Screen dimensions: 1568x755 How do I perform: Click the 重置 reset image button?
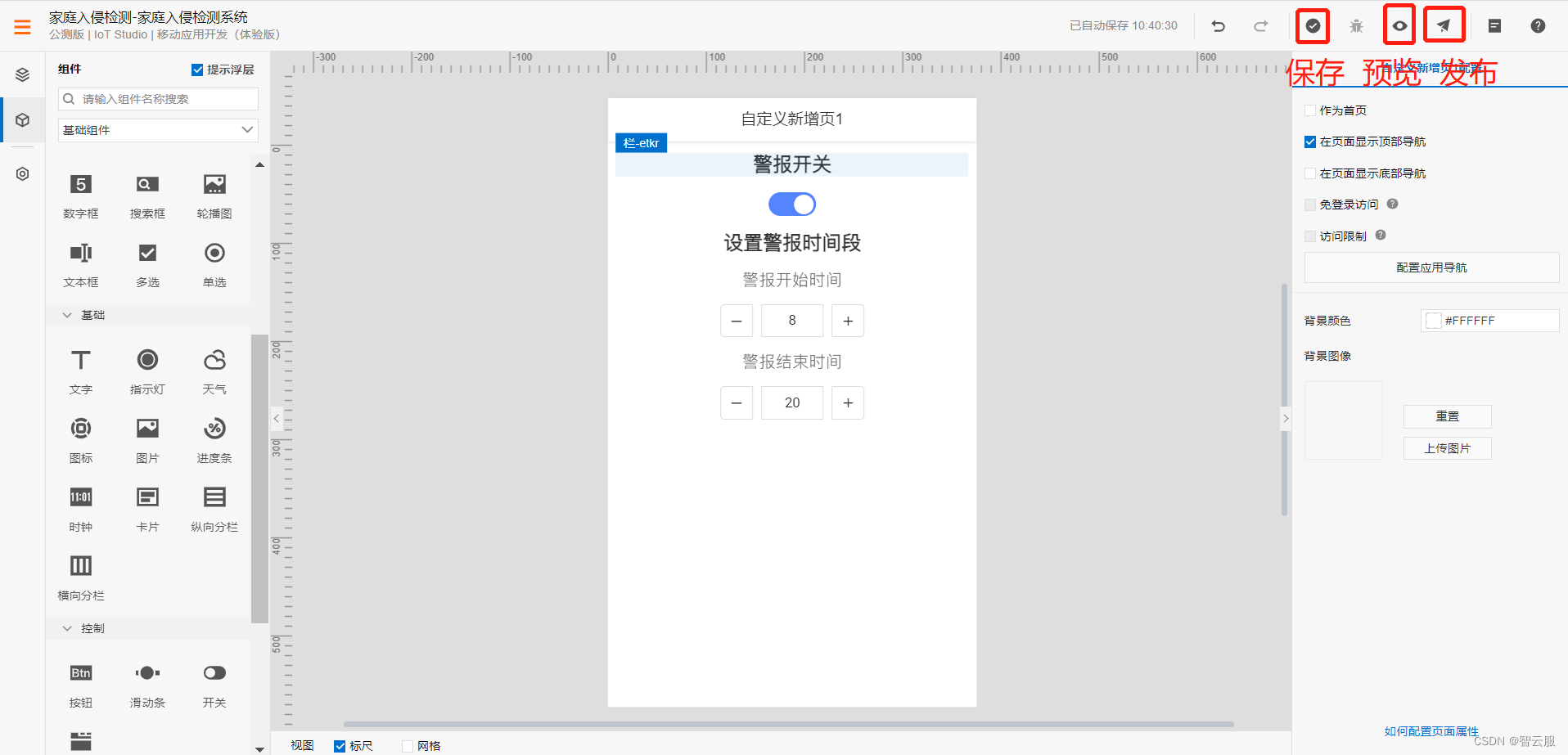click(1447, 416)
